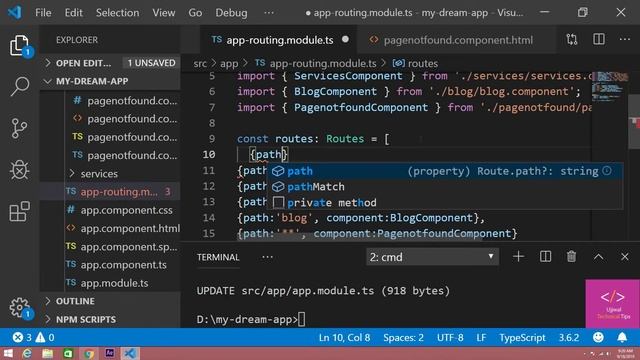Close the terminal panel
The image size is (640, 360).
(624, 257)
